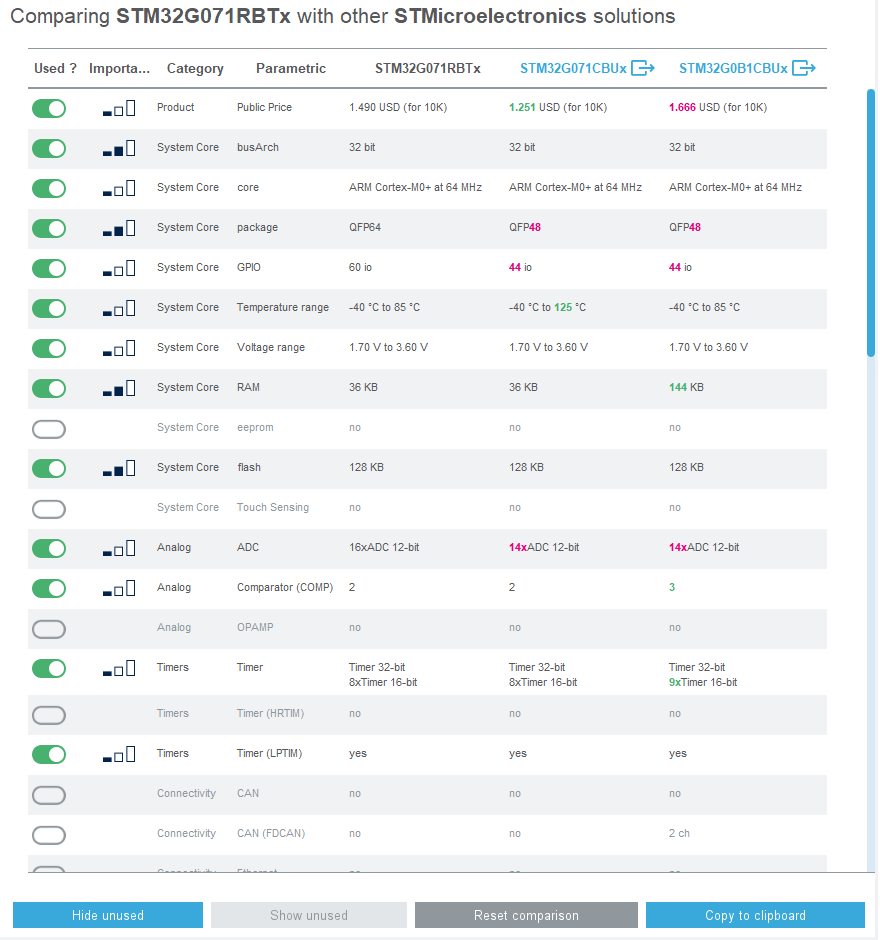This screenshot has height=940, width=880.
Task: Click the vertical scrollbar thumb
Action: [870, 223]
